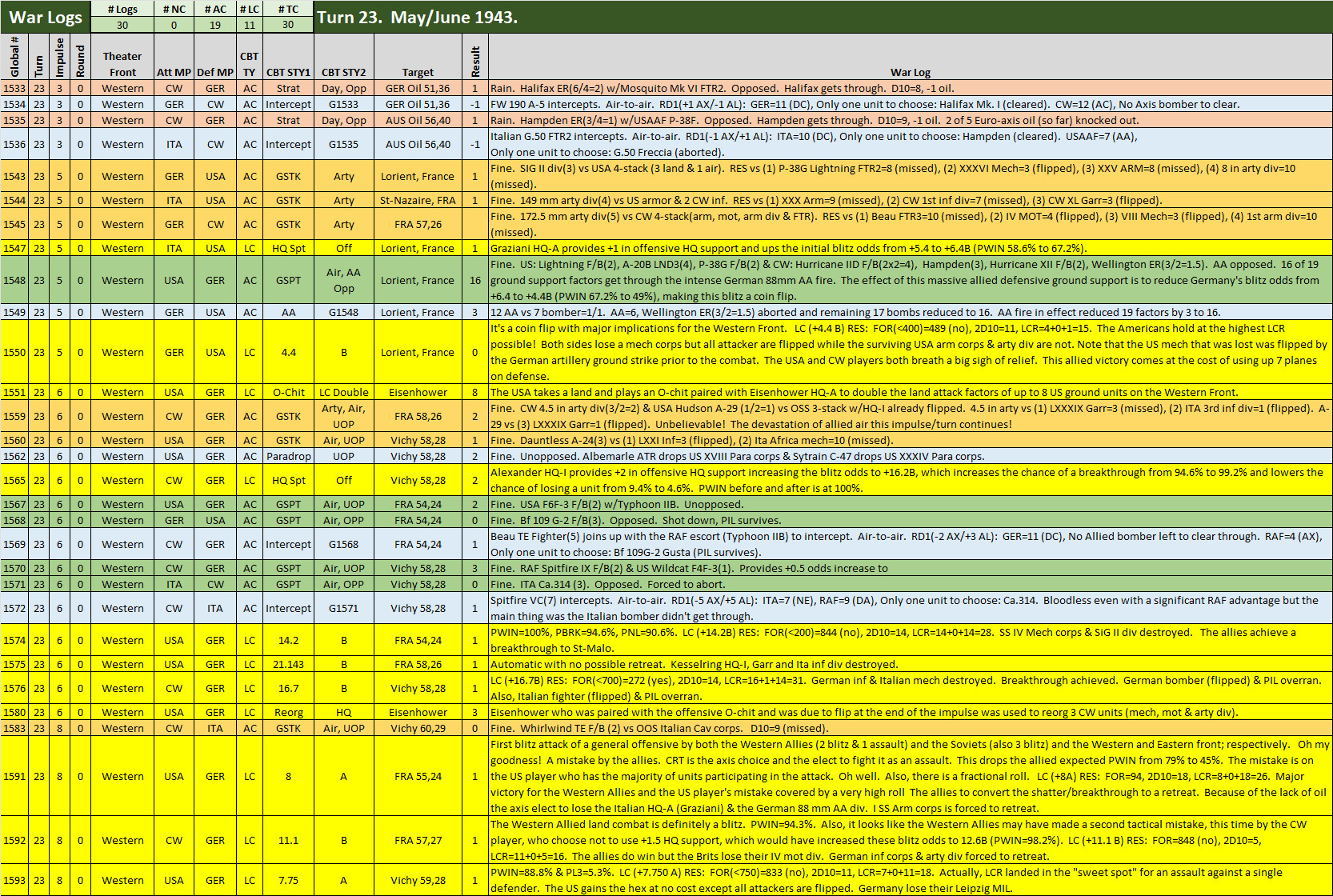The height and width of the screenshot is (896, 1333).
Task: Select 'FRA 55,24' target in row 1591
Action: (x=418, y=776)
